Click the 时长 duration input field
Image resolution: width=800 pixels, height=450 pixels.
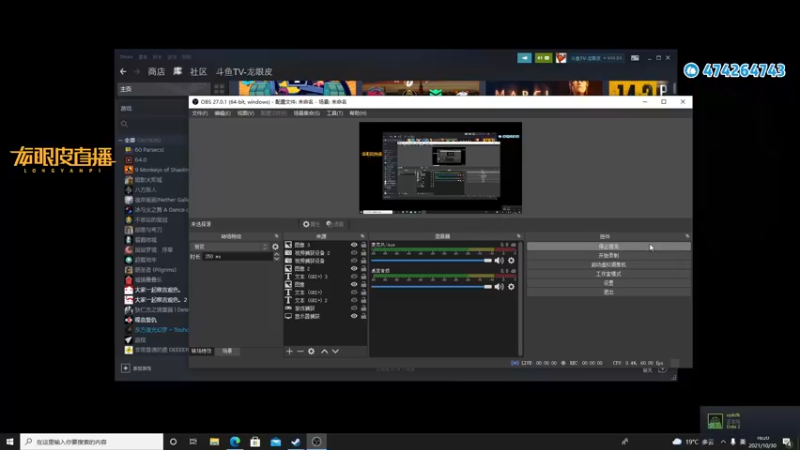238,256
